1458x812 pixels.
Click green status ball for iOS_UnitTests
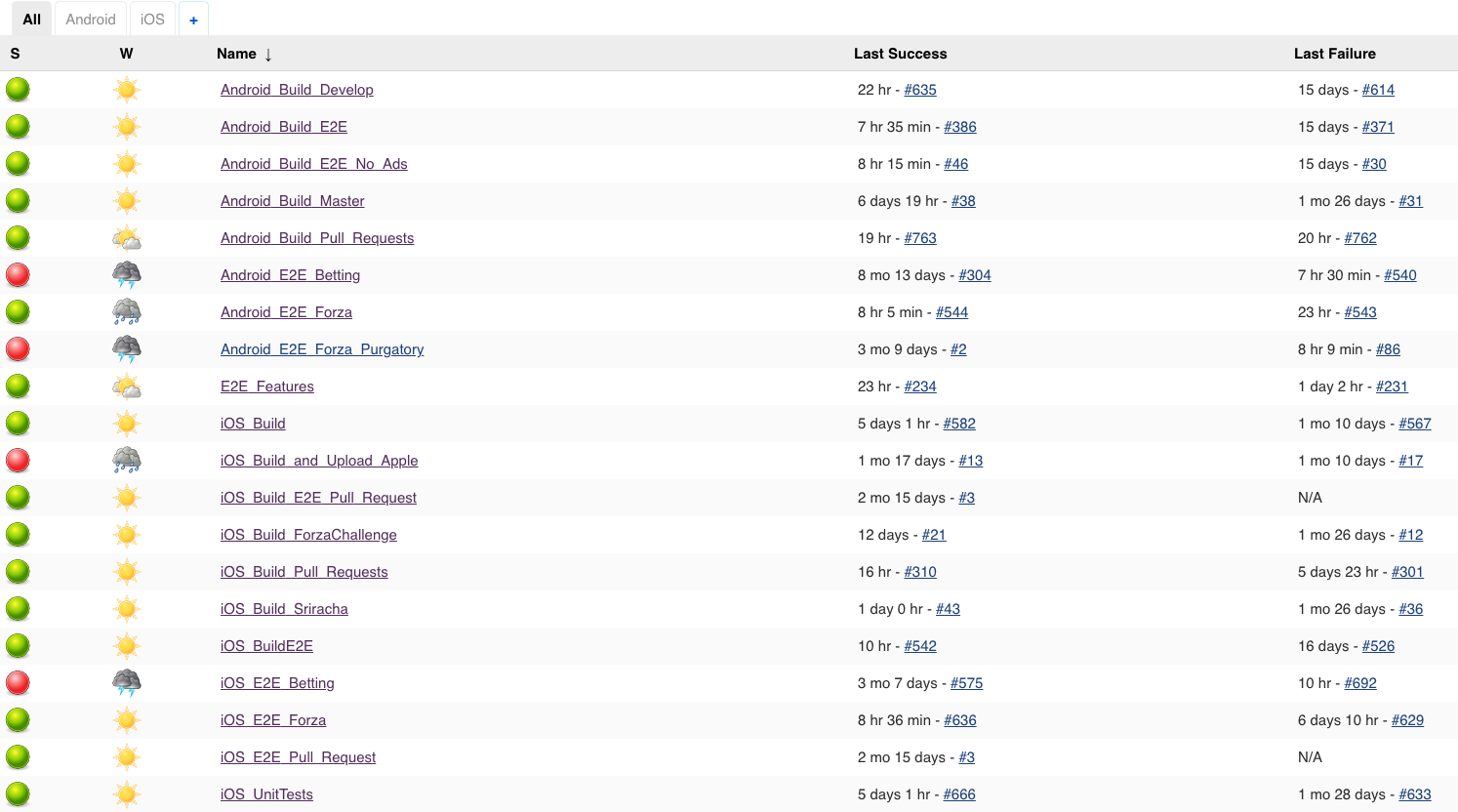pyautogui.click(x=18, y=794)
